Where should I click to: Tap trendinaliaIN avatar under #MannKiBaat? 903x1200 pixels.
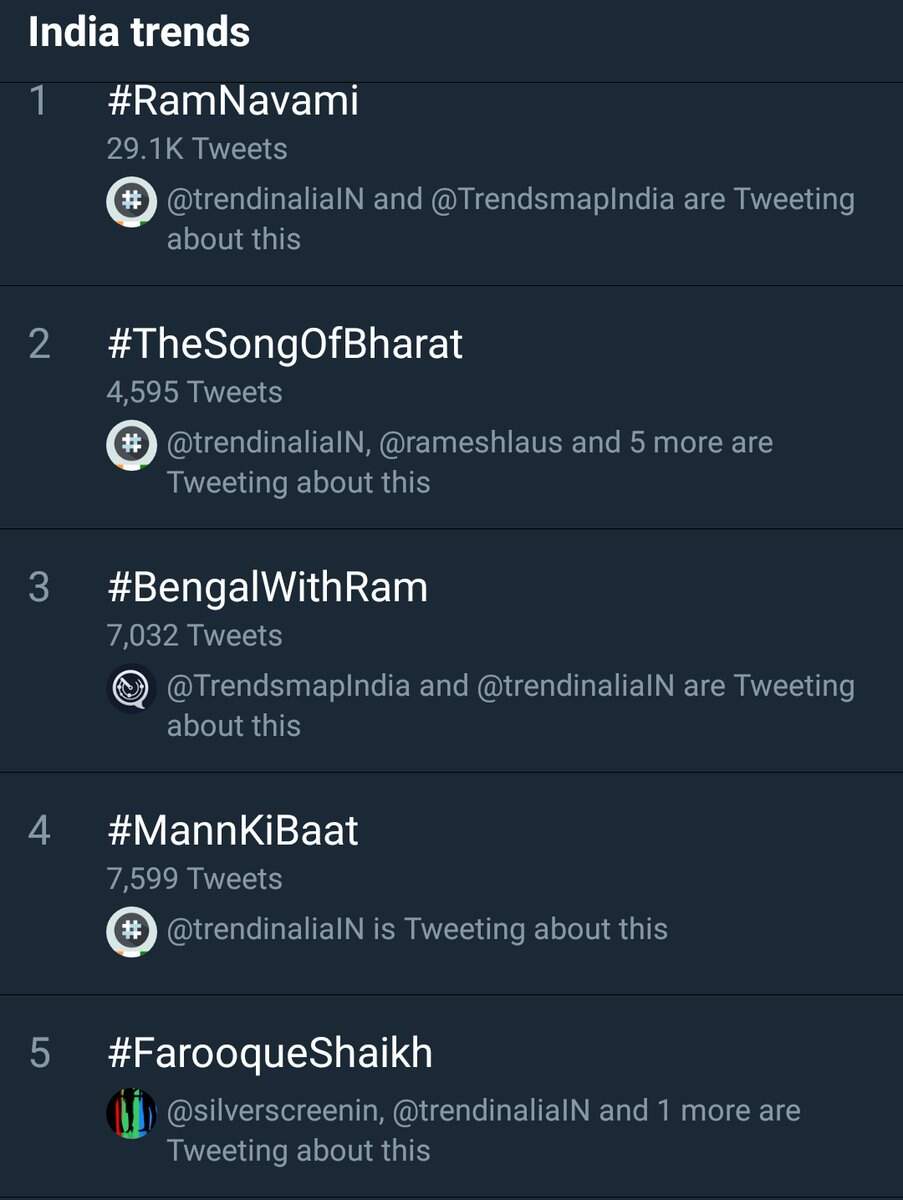pos(131,931)
